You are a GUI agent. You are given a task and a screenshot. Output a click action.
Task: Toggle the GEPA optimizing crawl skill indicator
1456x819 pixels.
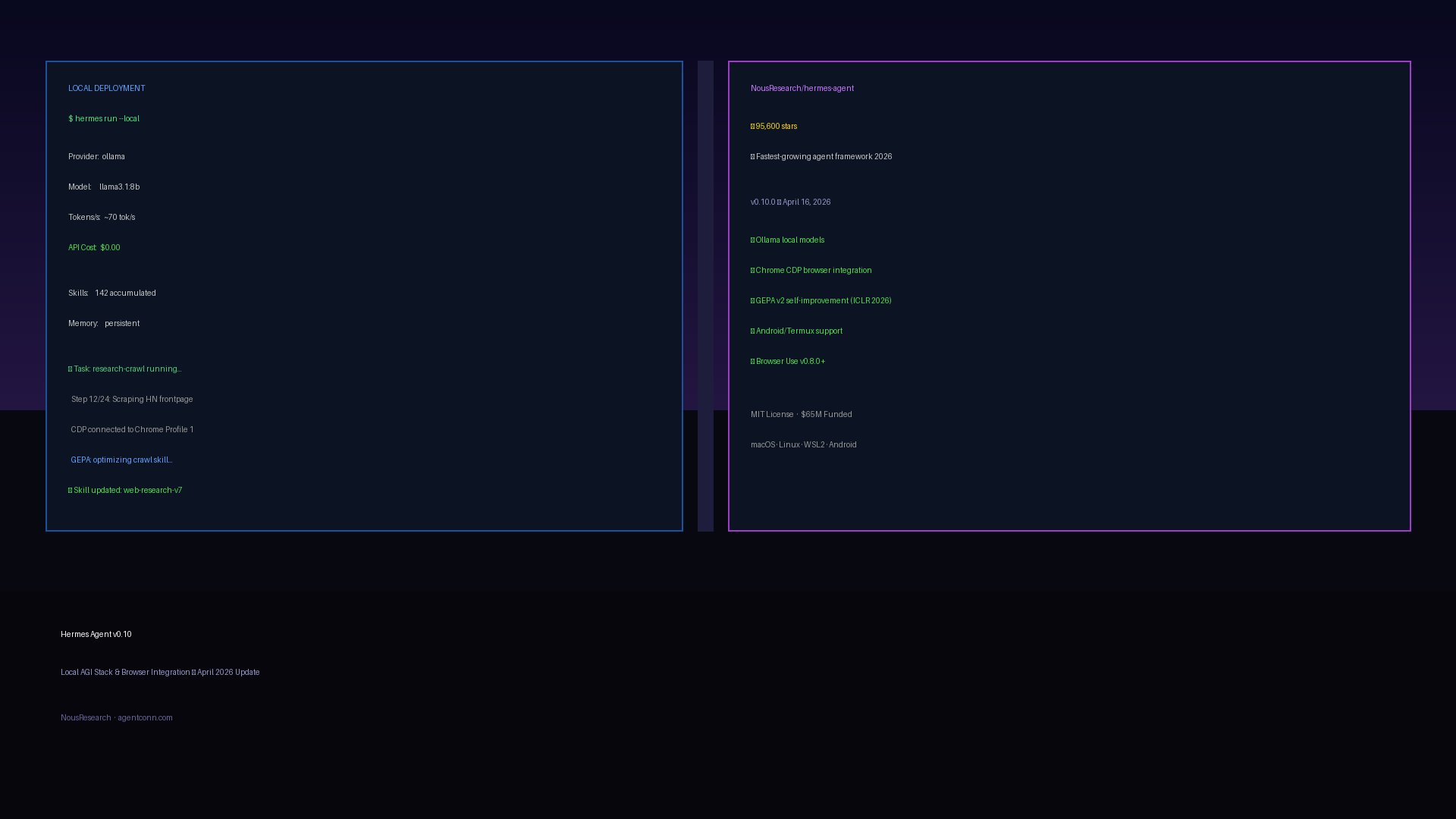pyautogui.click(x=122, y=460)
